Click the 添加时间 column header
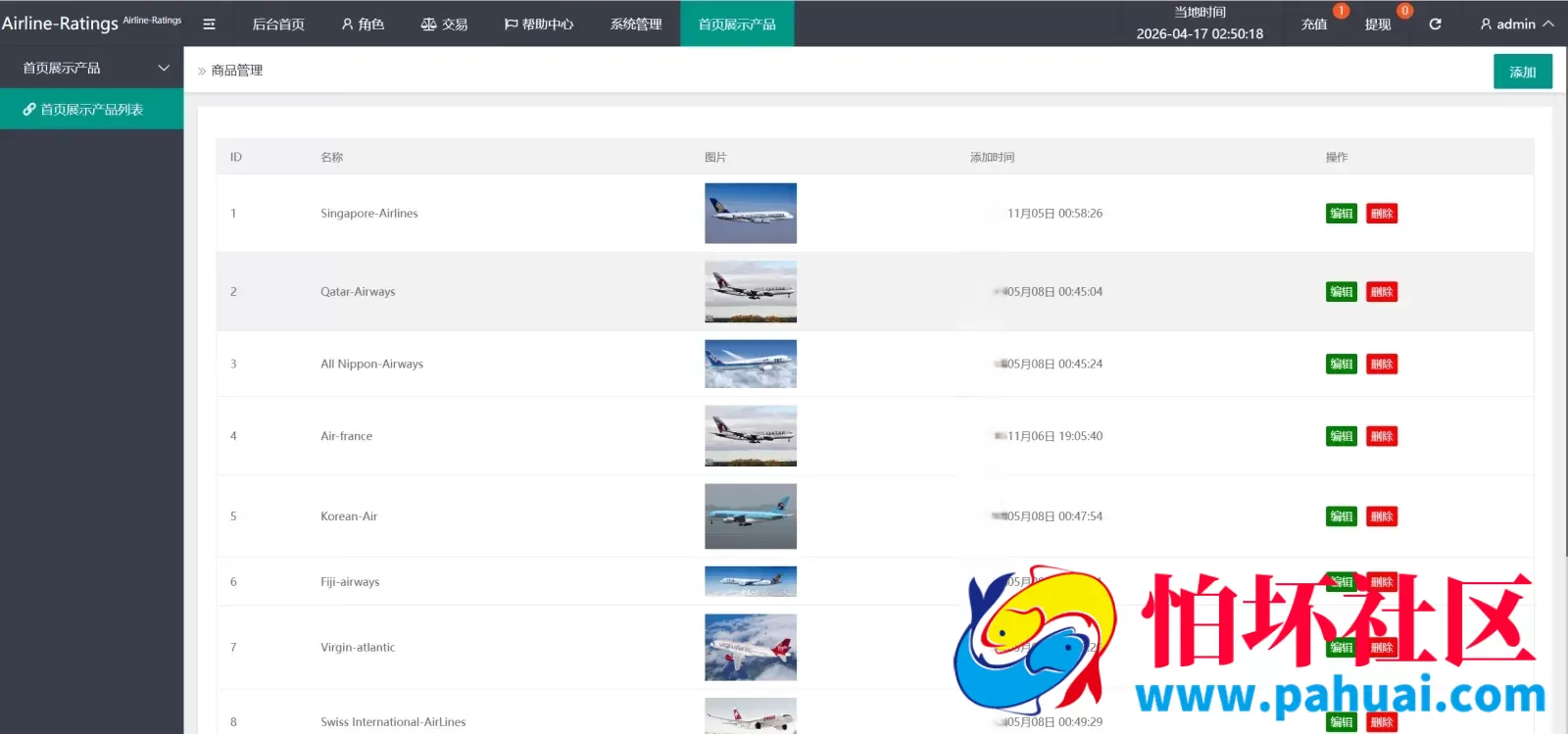 pyautogui.click(x=992, y=157)
